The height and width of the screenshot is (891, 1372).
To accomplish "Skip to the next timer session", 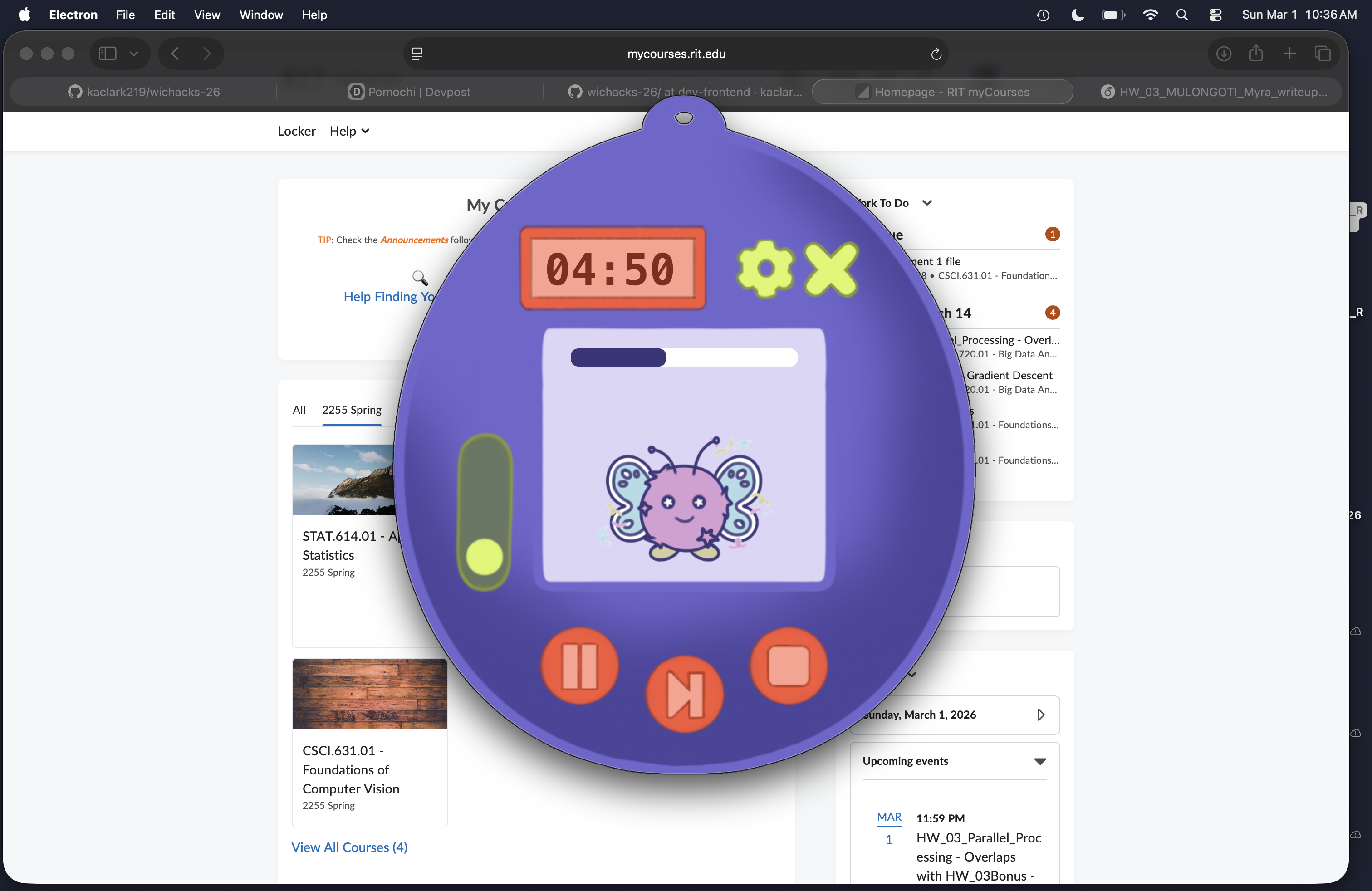I will pyautogui.click(x=684, y=695).
